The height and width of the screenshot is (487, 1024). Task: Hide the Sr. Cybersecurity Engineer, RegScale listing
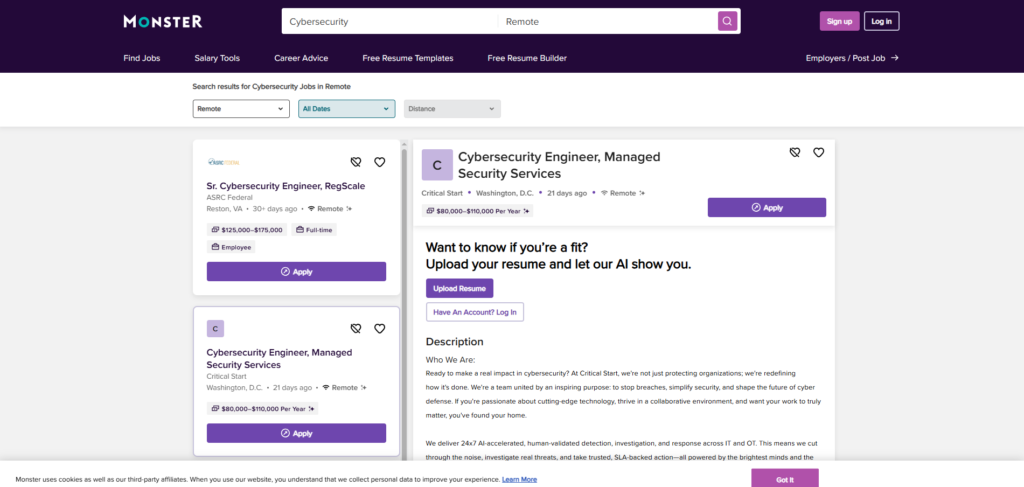click(355, 162)
